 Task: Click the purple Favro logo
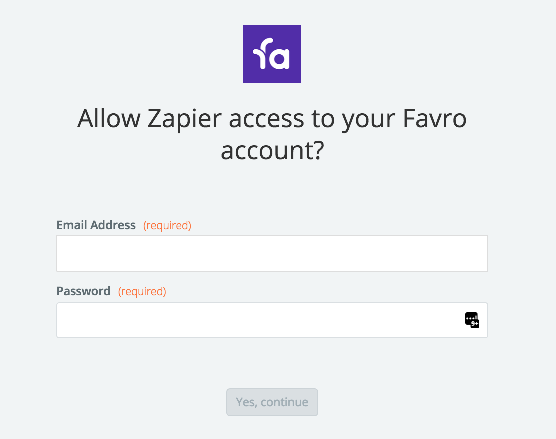pyautogui.click(x=272, y=54)
